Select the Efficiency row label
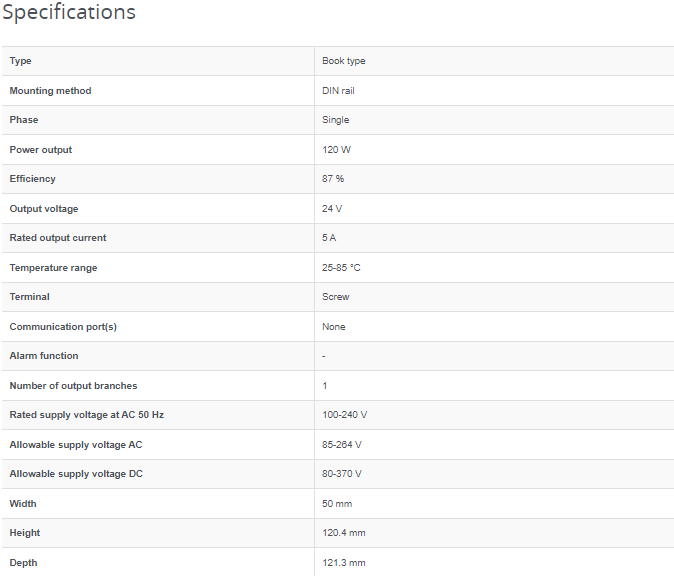 pos(32,179)
